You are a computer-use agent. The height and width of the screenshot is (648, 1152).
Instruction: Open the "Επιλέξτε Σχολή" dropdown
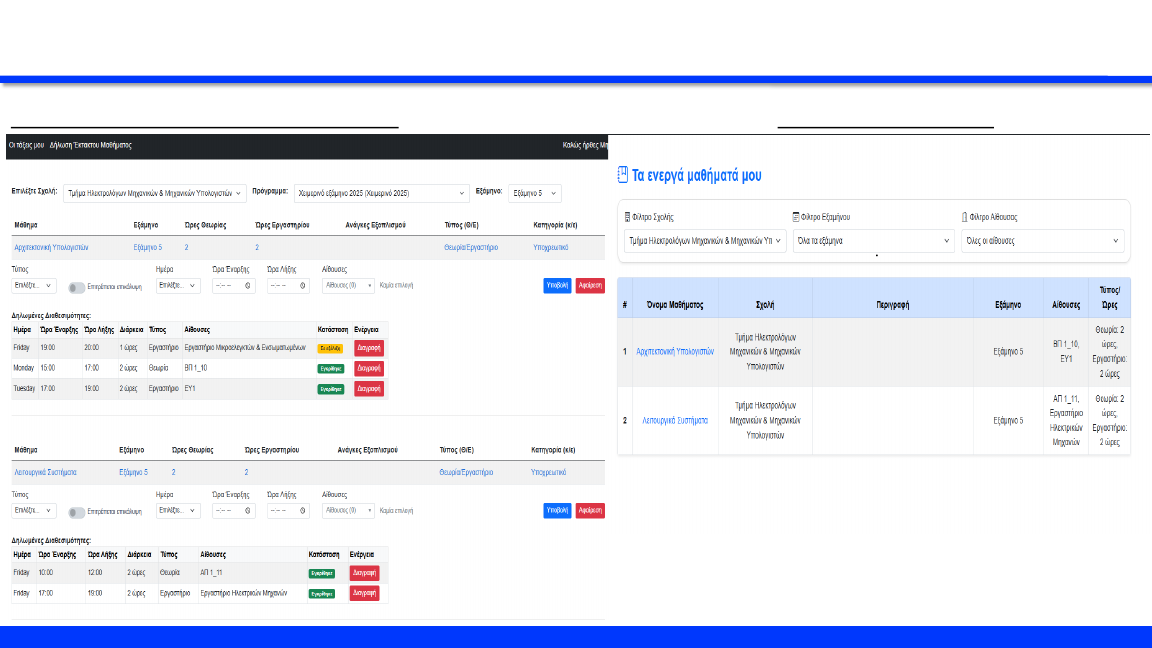(154, 193)
